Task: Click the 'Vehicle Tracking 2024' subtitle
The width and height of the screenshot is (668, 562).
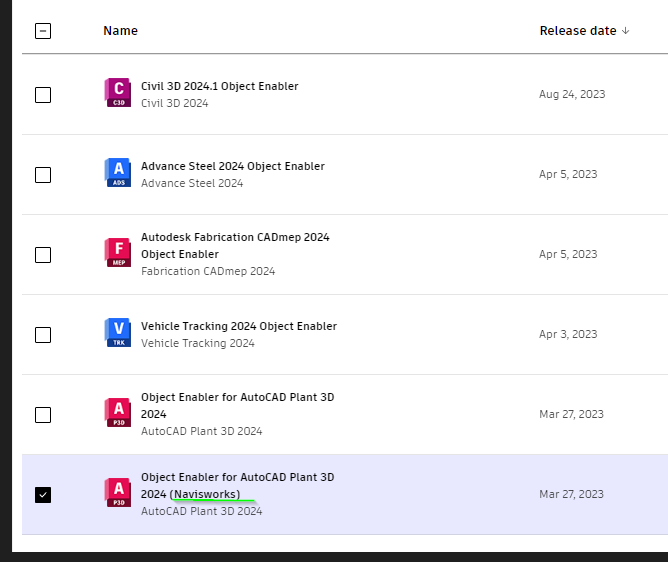Action: 198,343
